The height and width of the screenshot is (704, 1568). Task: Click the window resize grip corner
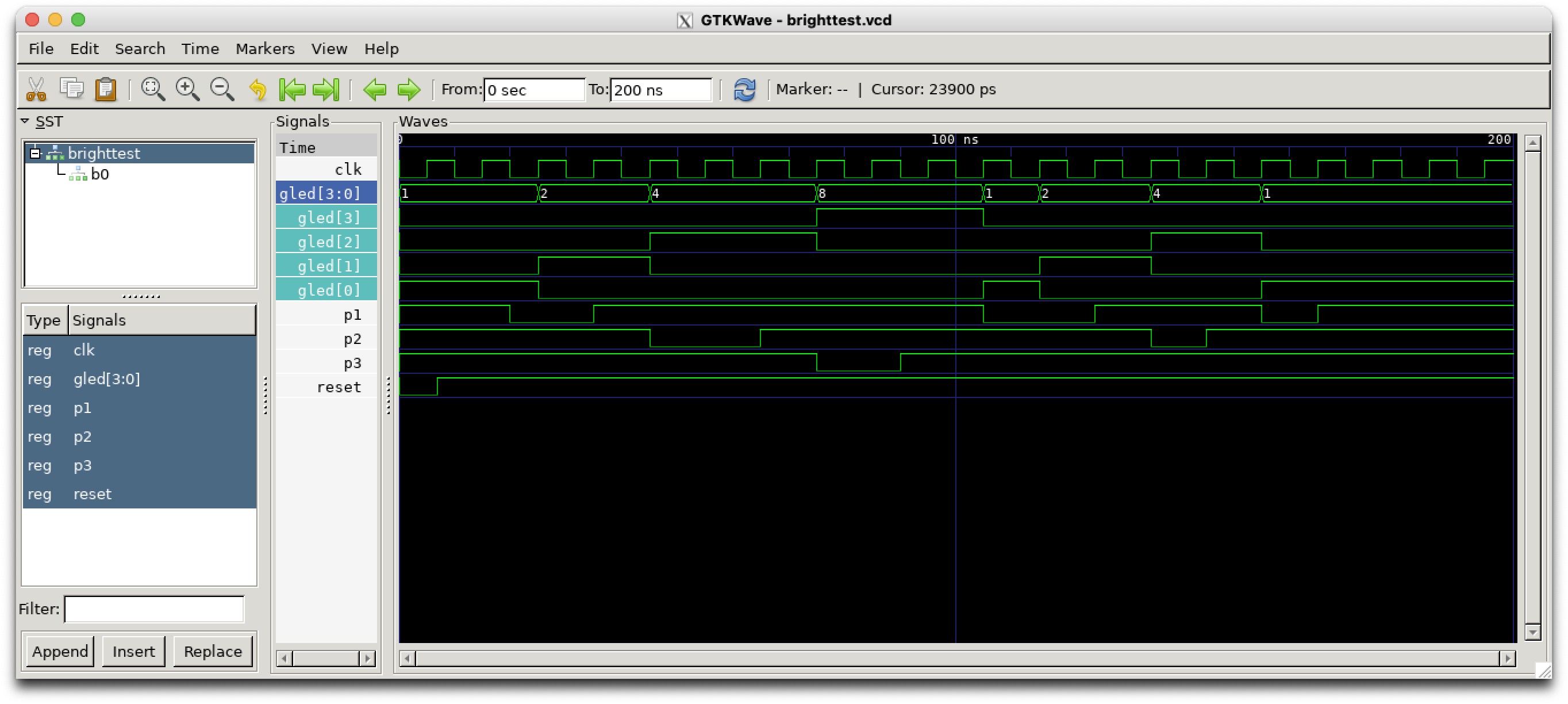click(1543, 671)
